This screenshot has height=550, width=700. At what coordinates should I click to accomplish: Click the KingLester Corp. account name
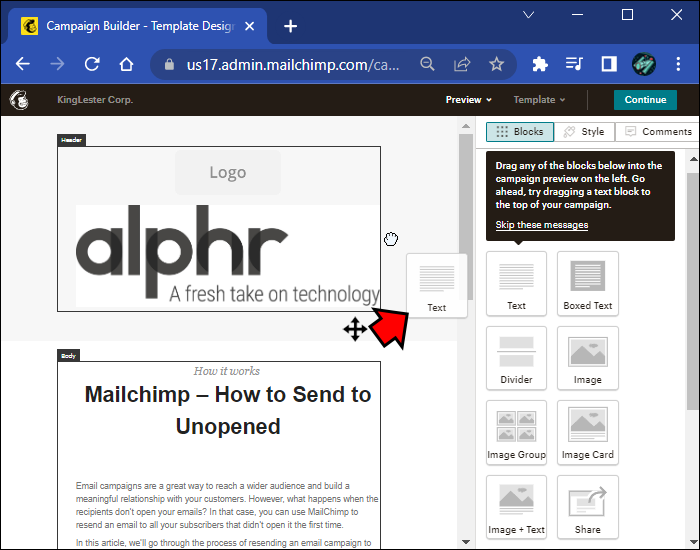(x=95, y=100)
